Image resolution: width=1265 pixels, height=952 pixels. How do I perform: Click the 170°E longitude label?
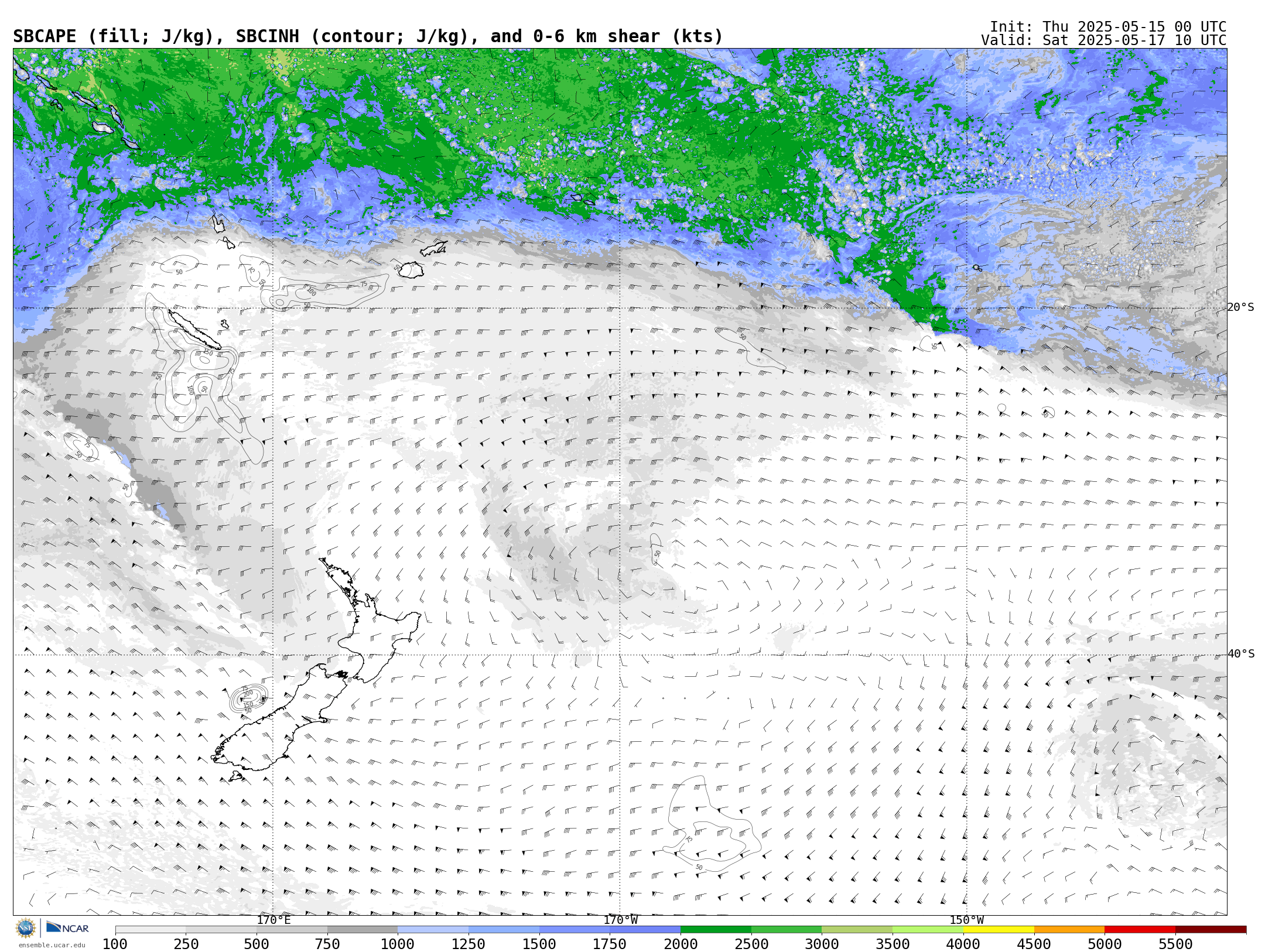point(273,920)
